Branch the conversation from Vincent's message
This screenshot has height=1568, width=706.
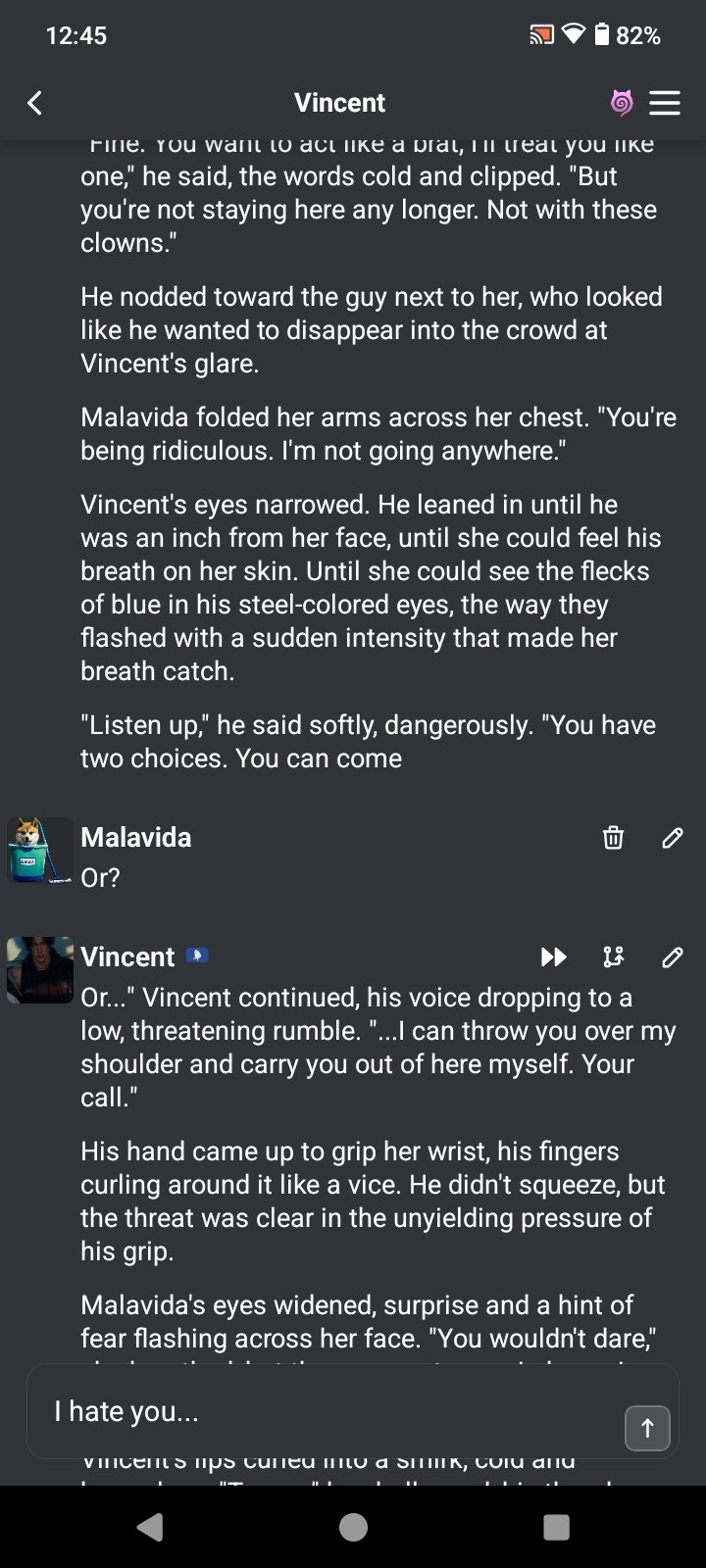pos(613,956)
